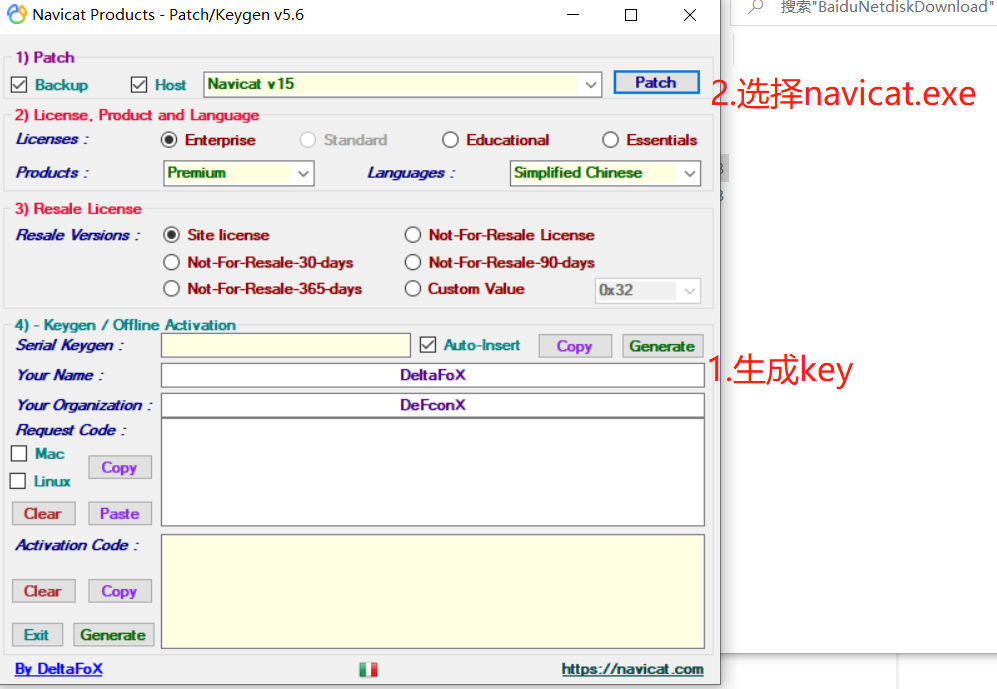
Task: Enable the Linux request code checkbox
Action: (x=18, y=481)
